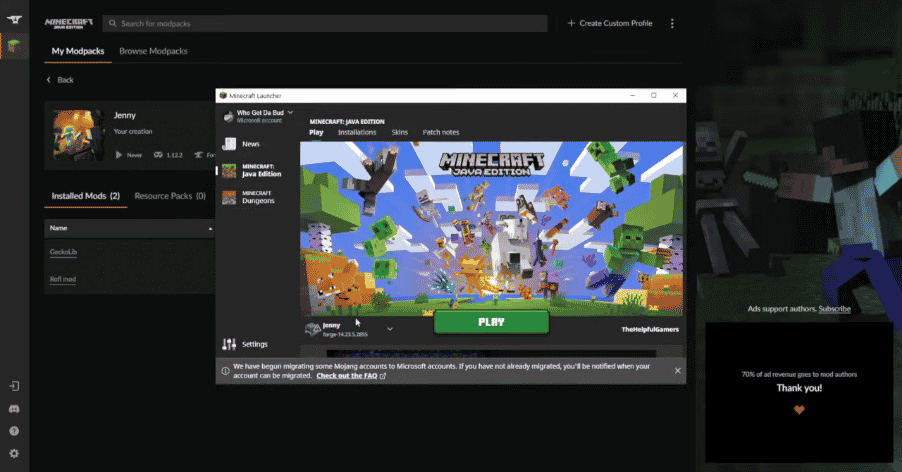Dismiss the migration notice banner
902x472 pixels.
pos(678,371)
